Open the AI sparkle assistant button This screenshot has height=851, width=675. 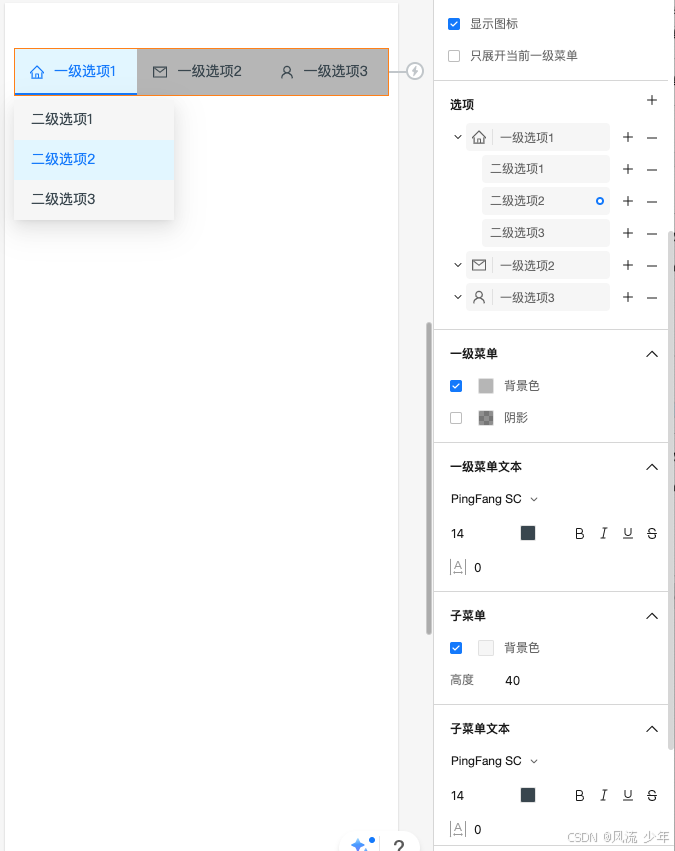(x=361, y=843)
